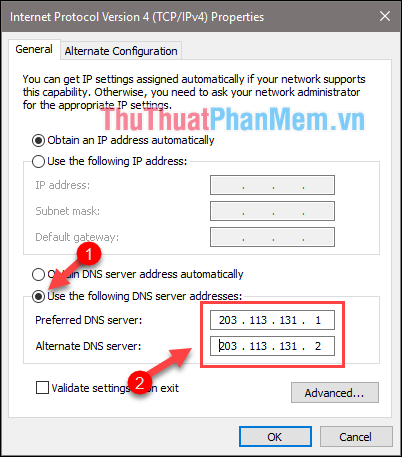The width and height of the screenshot is (402, 457).
Task: Focus the Preferred DNS server field
Action: [272, 320]
